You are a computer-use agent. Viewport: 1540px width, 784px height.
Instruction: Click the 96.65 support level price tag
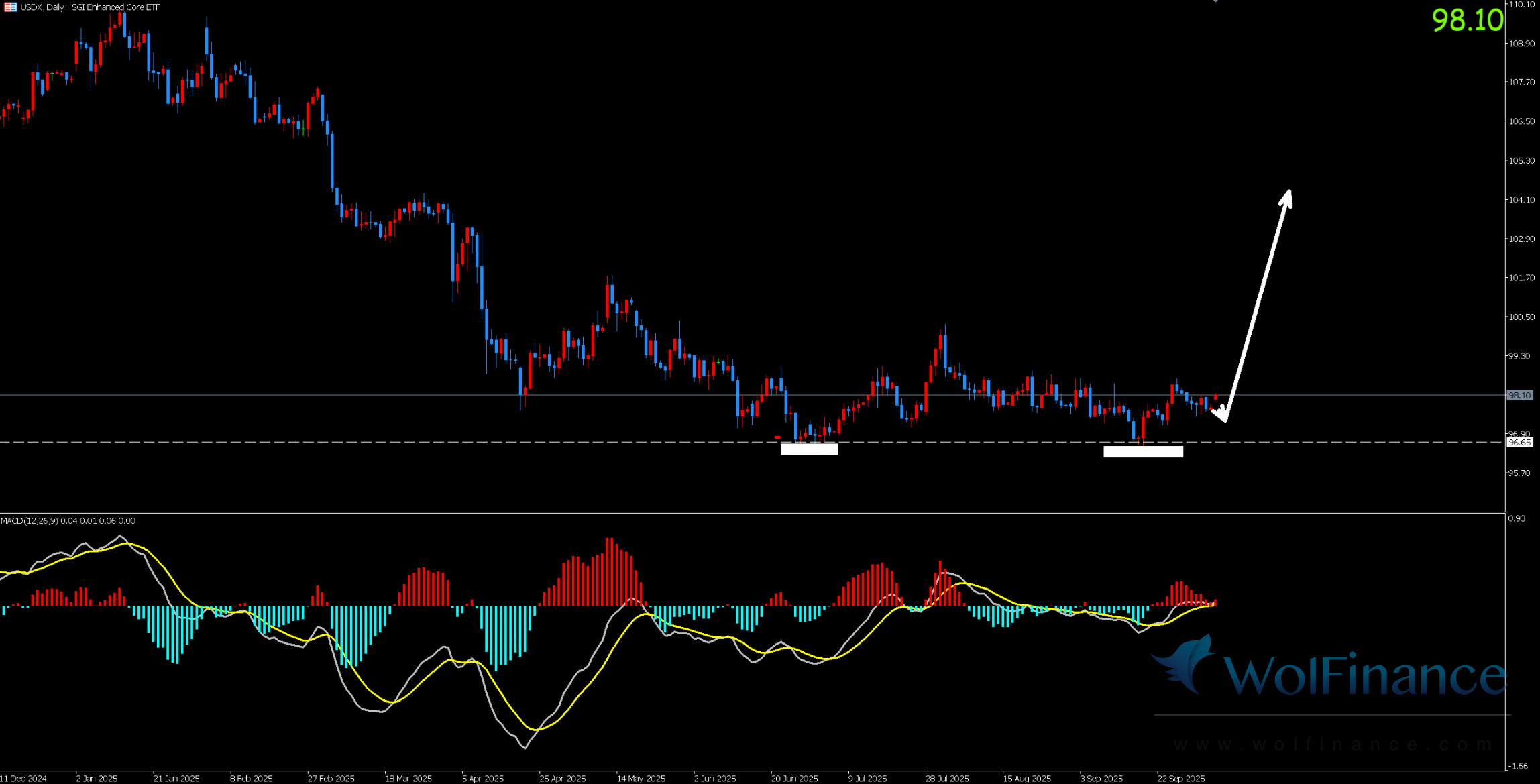1519,443
